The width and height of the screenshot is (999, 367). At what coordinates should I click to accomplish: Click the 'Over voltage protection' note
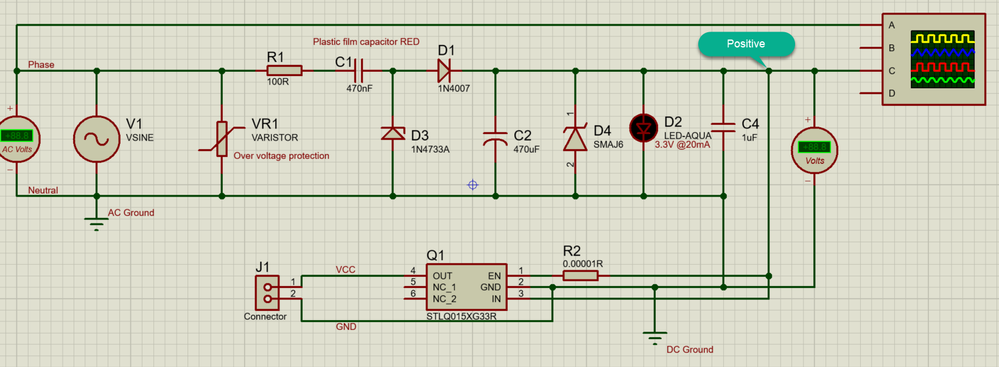click(282, 155)
